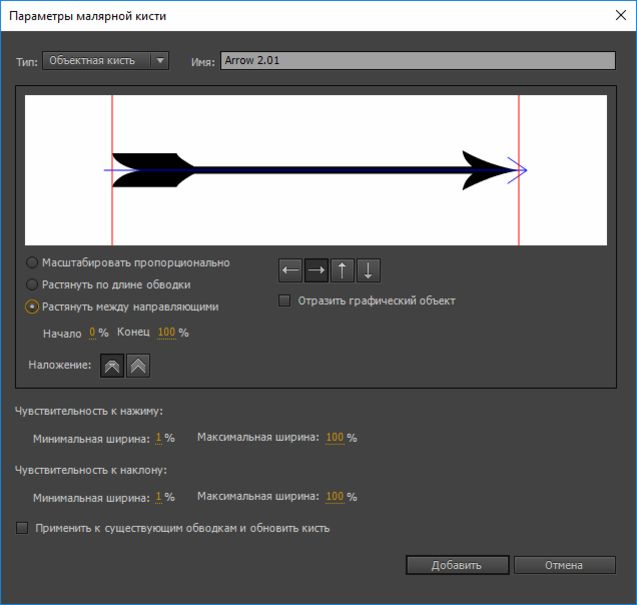Select the second Наложение overlap icon
This screenshot has width=637, height=605.
point(138,366)
